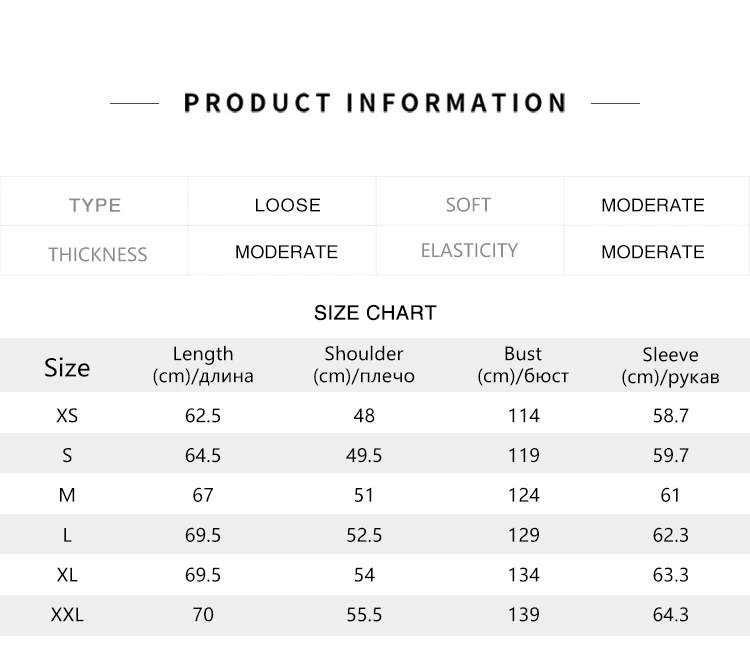The width and height of the screenshot is (750, 663).
Task: Select the XS size row label
Action: (67, 415)
